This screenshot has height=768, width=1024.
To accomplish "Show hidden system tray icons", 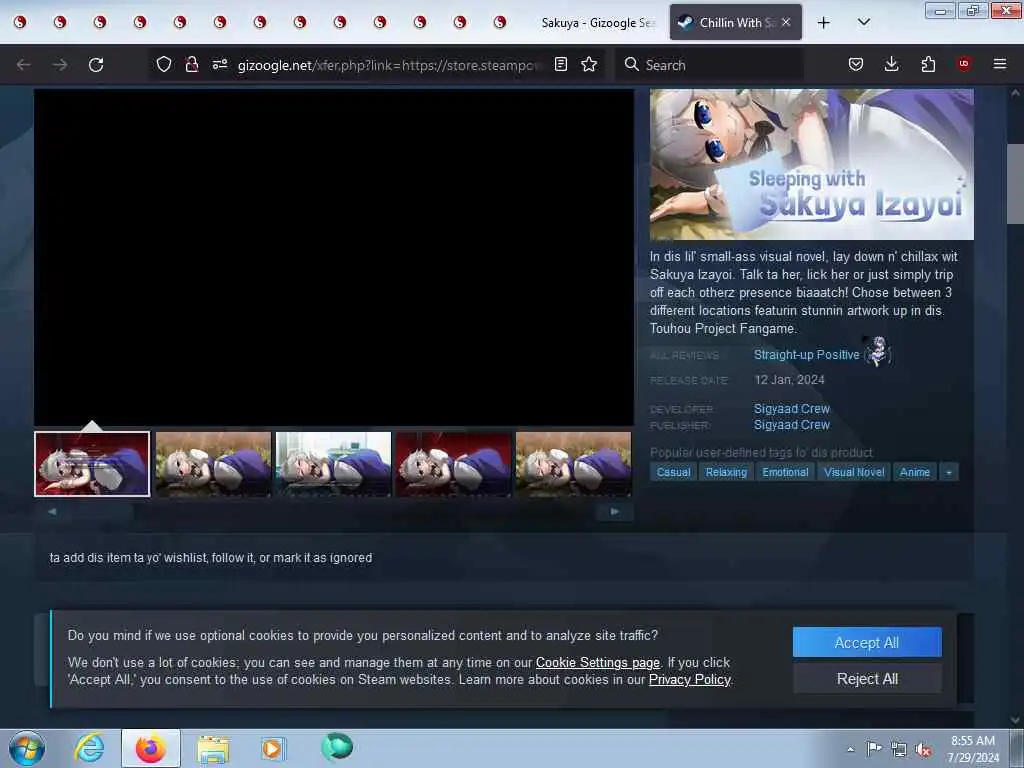I will 850,749.
